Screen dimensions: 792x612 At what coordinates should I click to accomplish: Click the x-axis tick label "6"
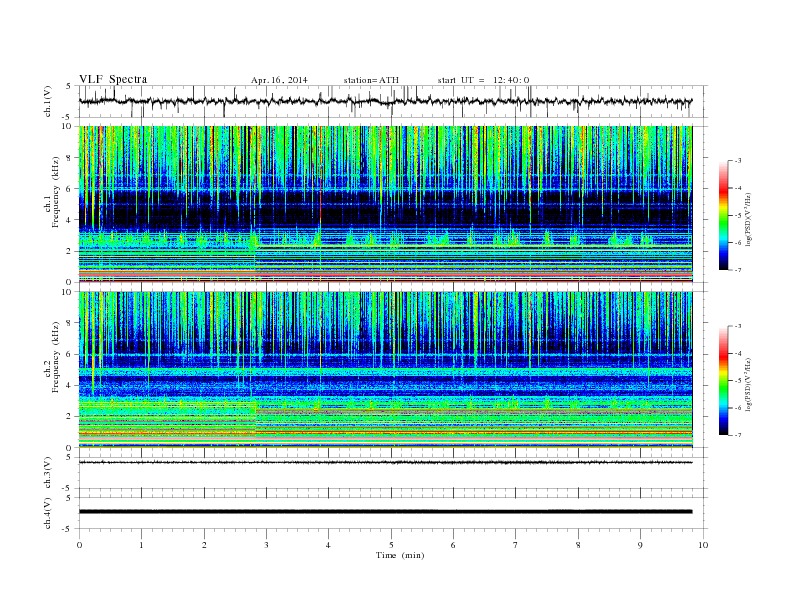pyautogui.click(x=453, y=545)
